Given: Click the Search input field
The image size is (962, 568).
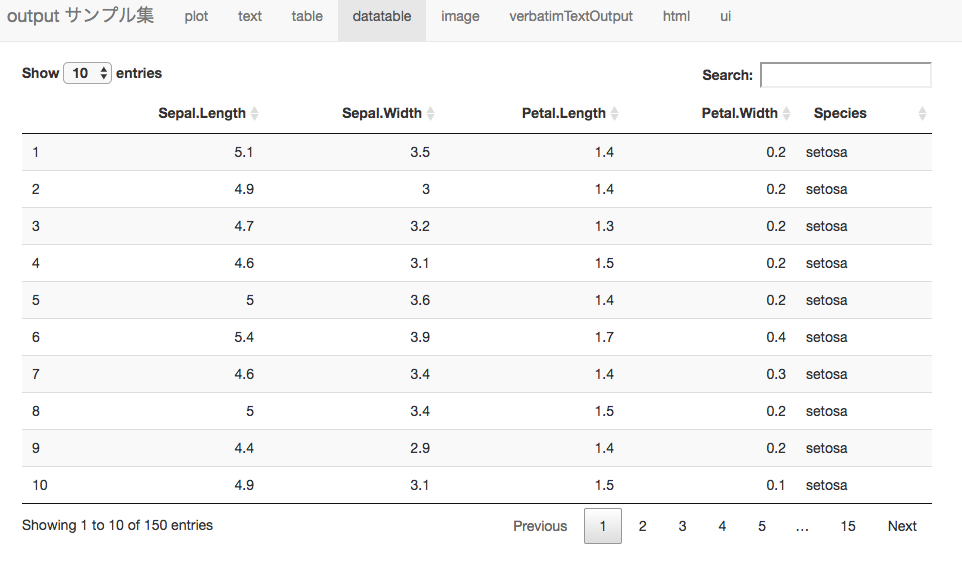Looking at the screenshot, I should pyautogui.click(x=845, y=75).
